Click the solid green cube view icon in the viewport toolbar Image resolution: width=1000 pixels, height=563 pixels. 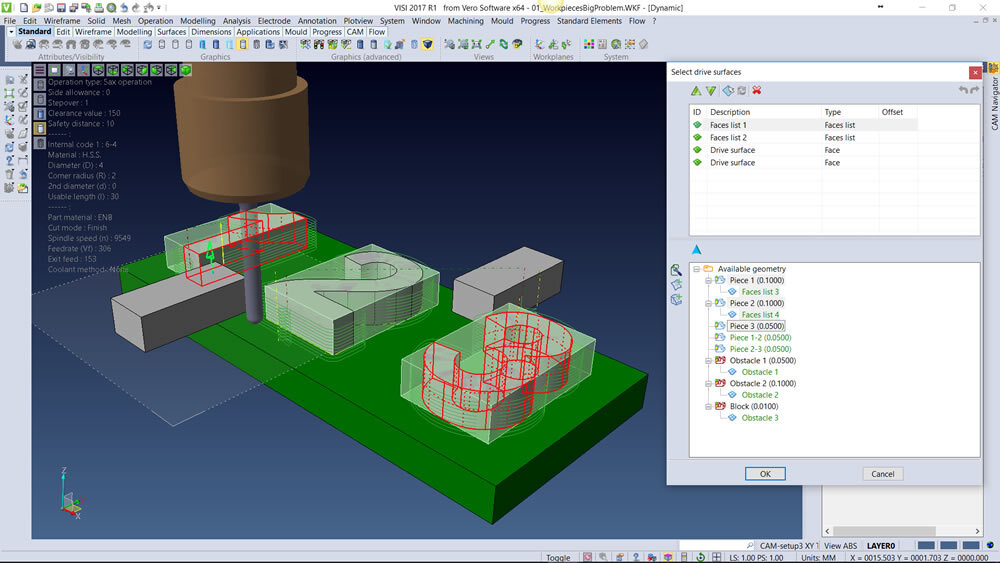click(186, 69)
